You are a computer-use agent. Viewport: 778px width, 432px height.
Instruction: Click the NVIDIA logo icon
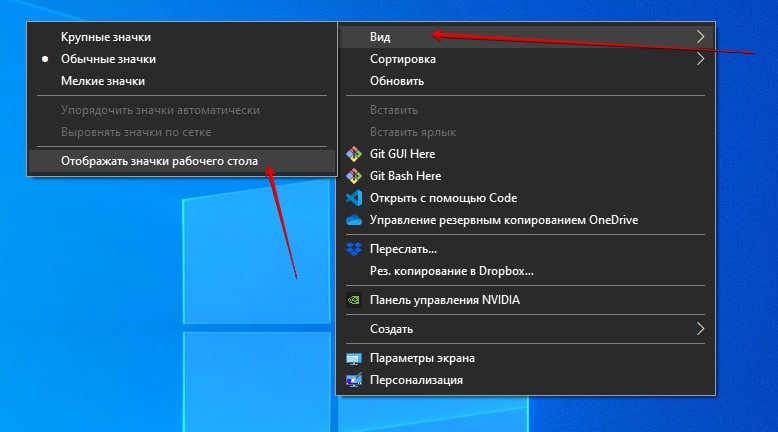coord(354,300)
